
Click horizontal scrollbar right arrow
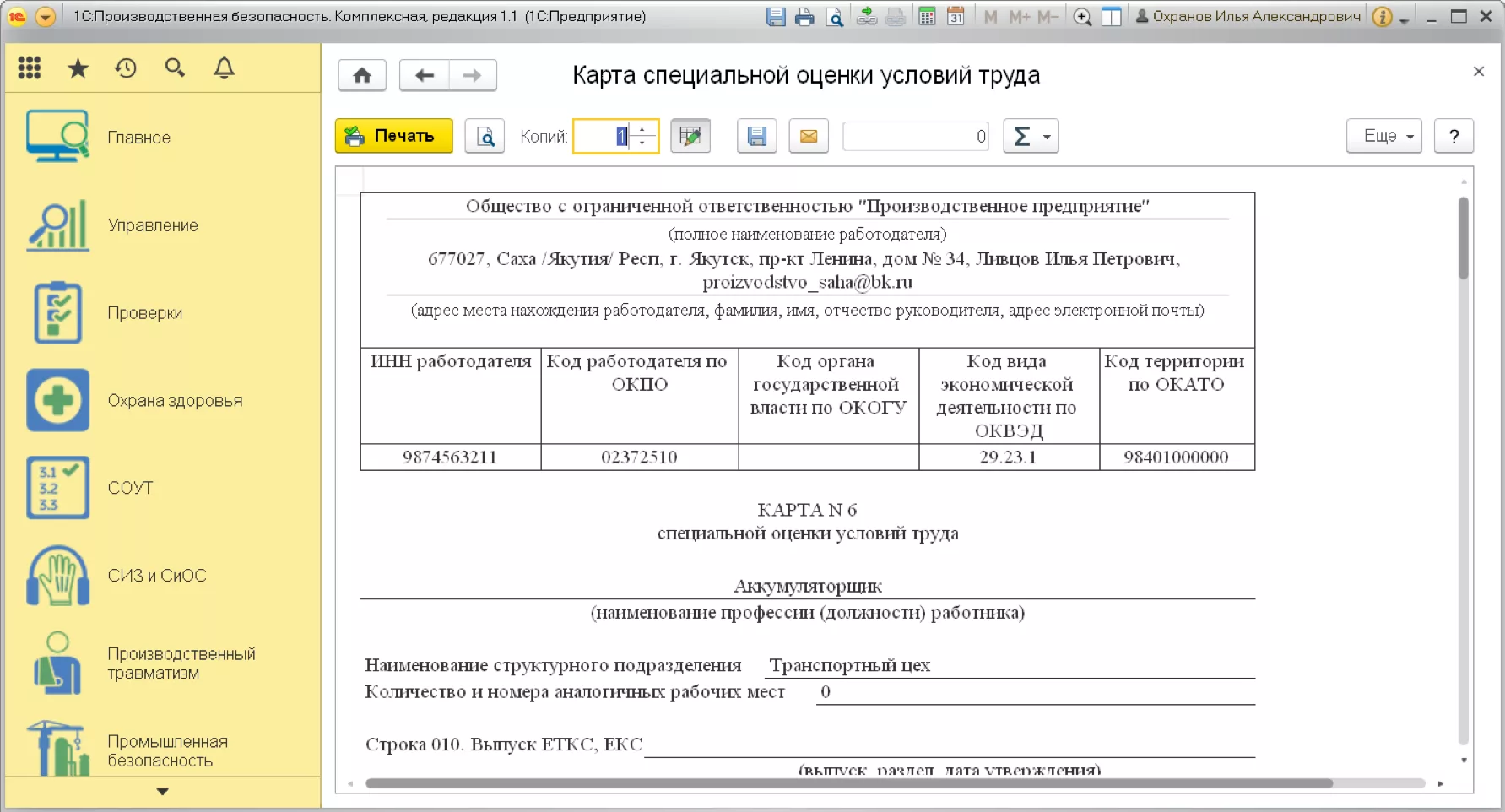tap(1441, 783)
